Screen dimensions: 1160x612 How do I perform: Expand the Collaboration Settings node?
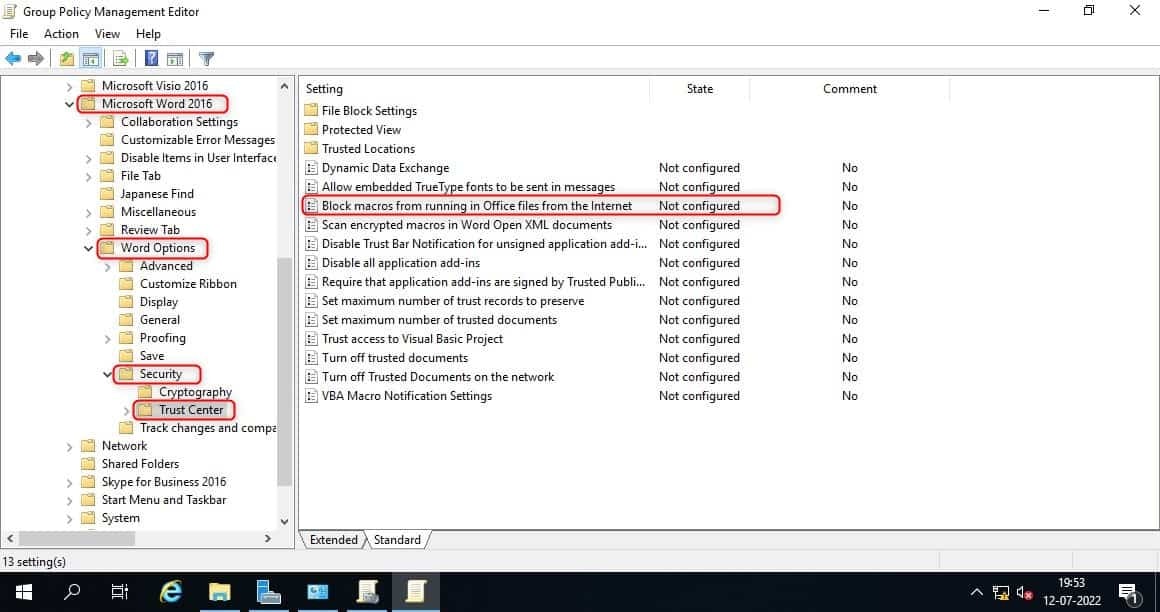coord(89,123)
